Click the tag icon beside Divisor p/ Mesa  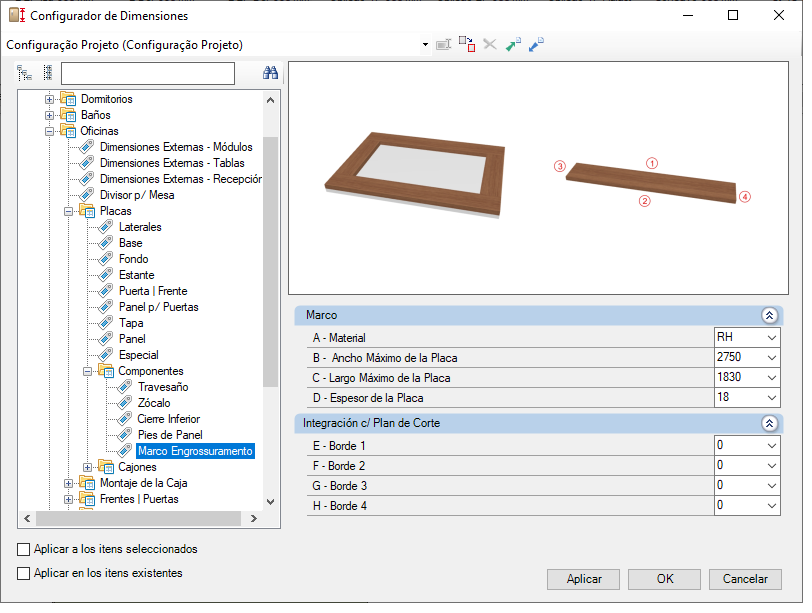(x=86, y=195)
